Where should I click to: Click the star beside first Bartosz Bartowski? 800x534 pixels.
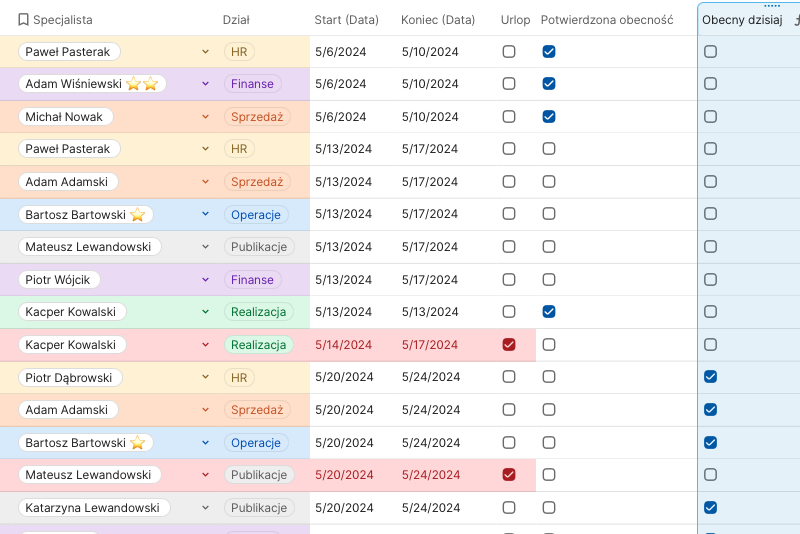138,214
